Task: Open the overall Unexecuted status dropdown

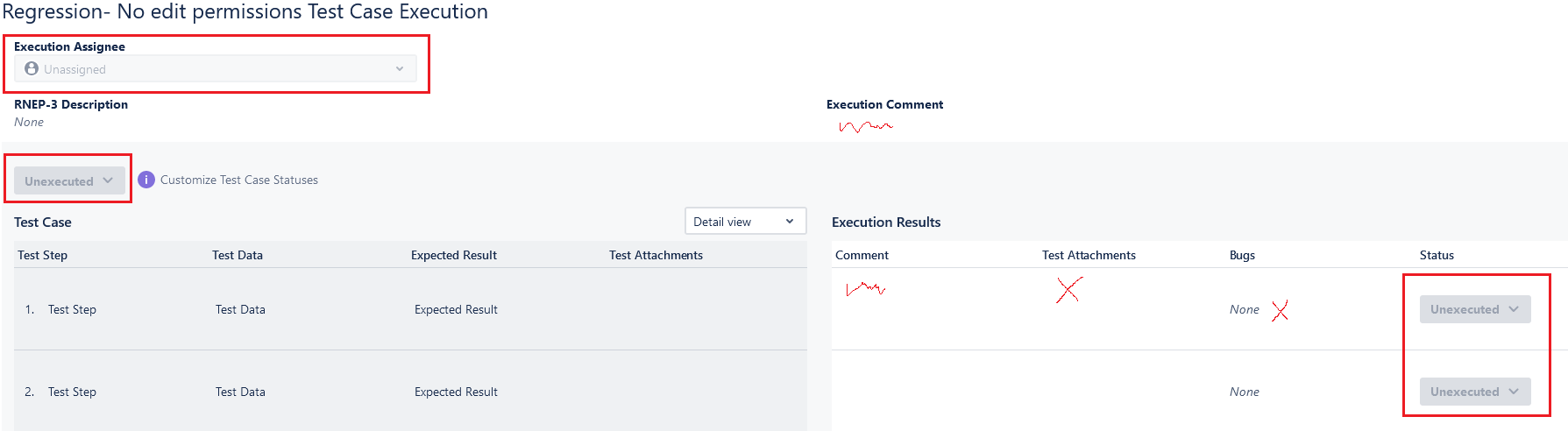Action: click(69, 180)
